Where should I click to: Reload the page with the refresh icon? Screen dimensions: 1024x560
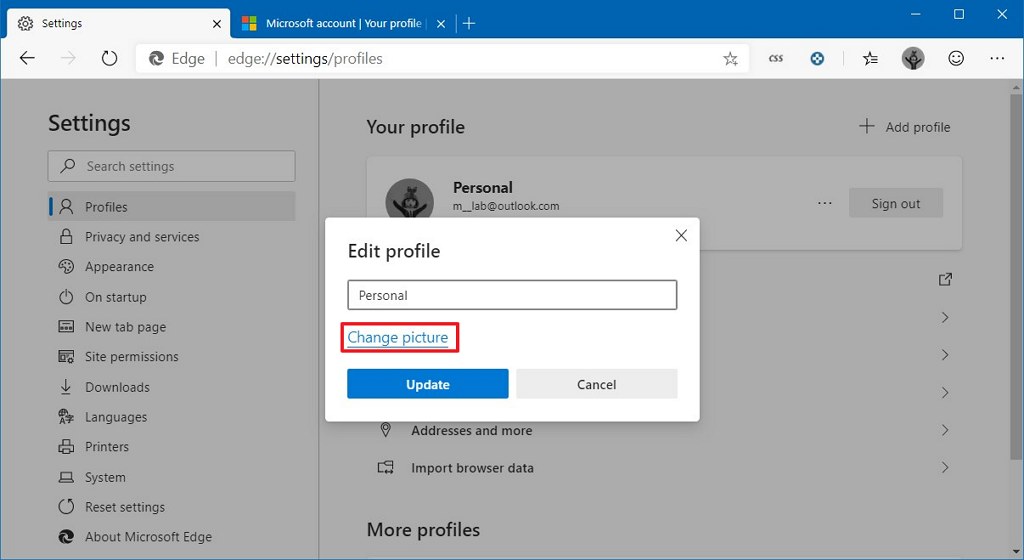point(109,58)
